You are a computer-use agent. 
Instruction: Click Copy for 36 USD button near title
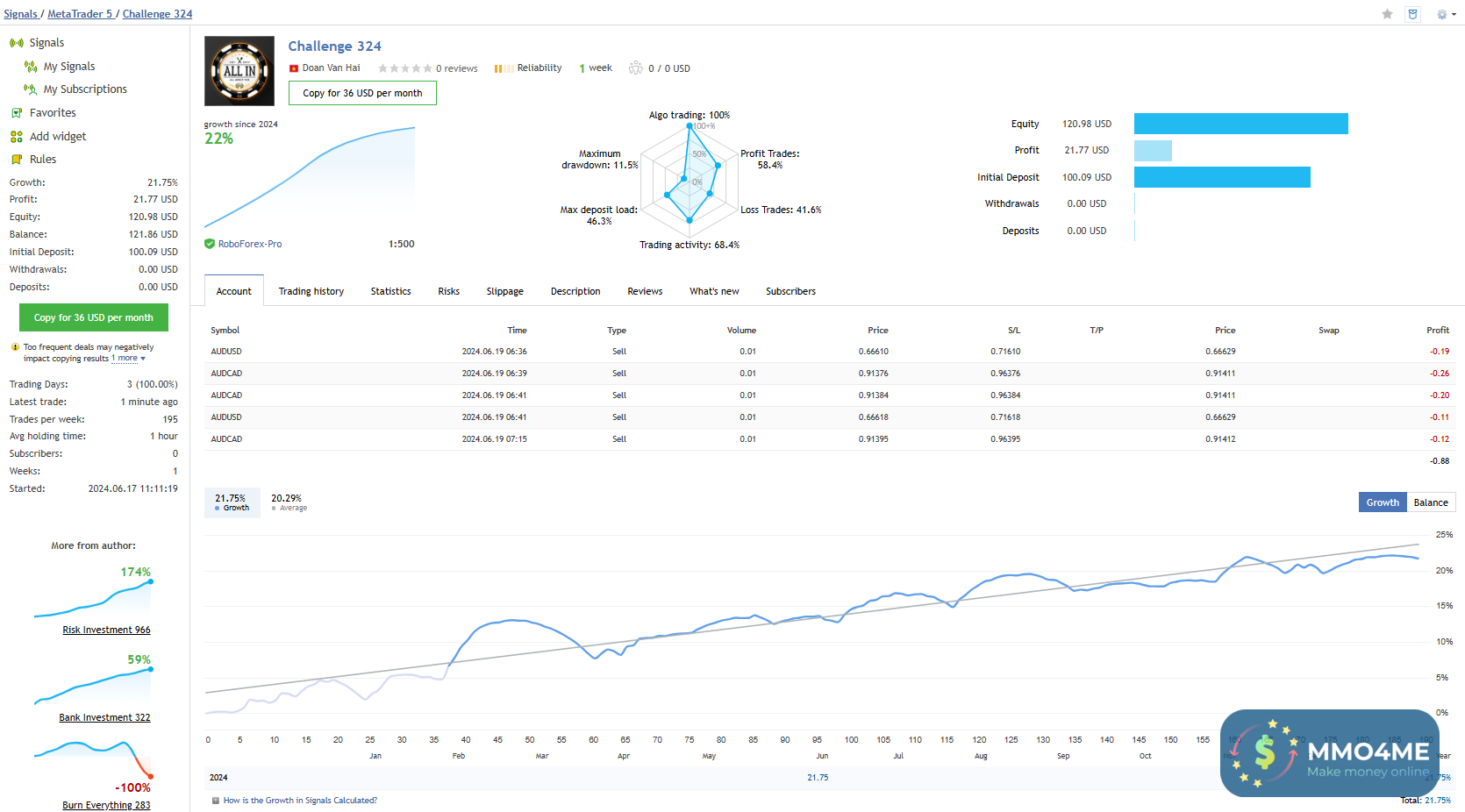point(362,93)
